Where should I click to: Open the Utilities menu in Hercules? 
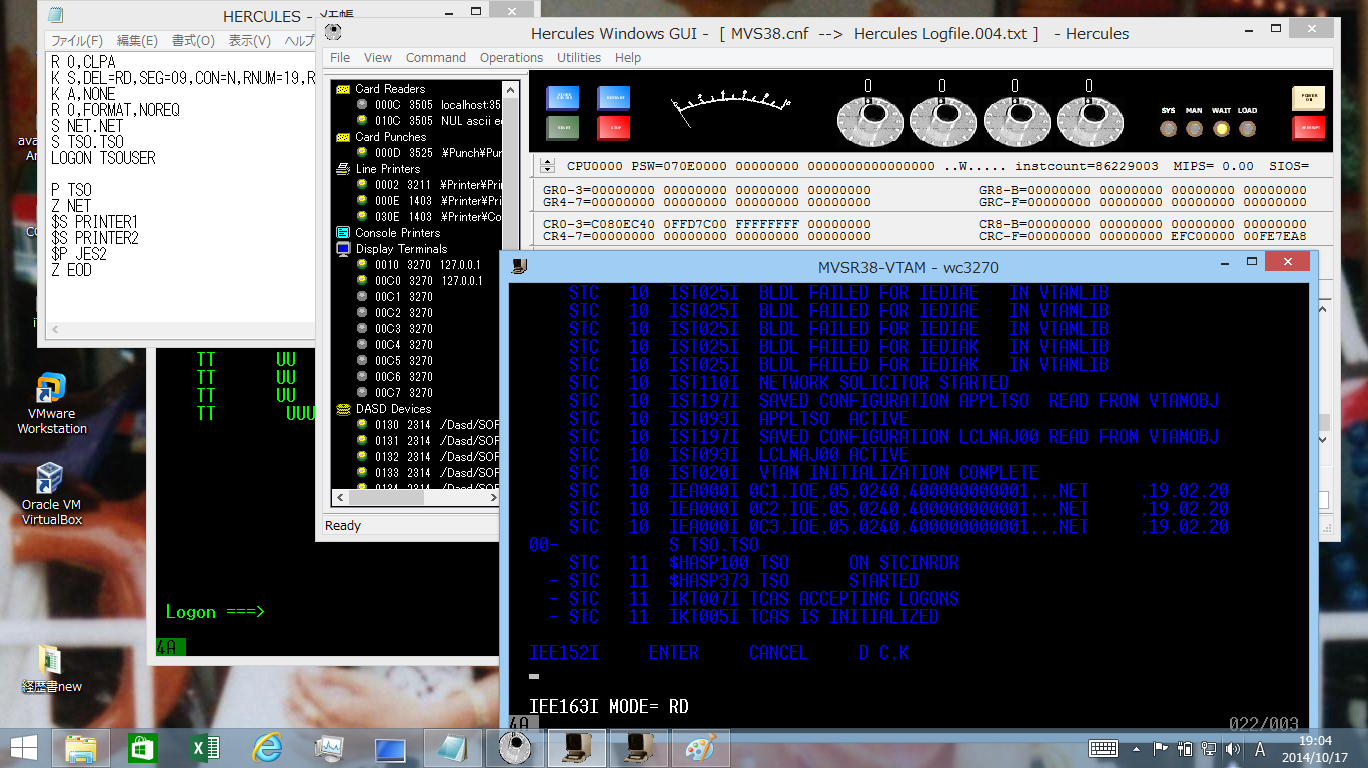(x=579, y=57)
